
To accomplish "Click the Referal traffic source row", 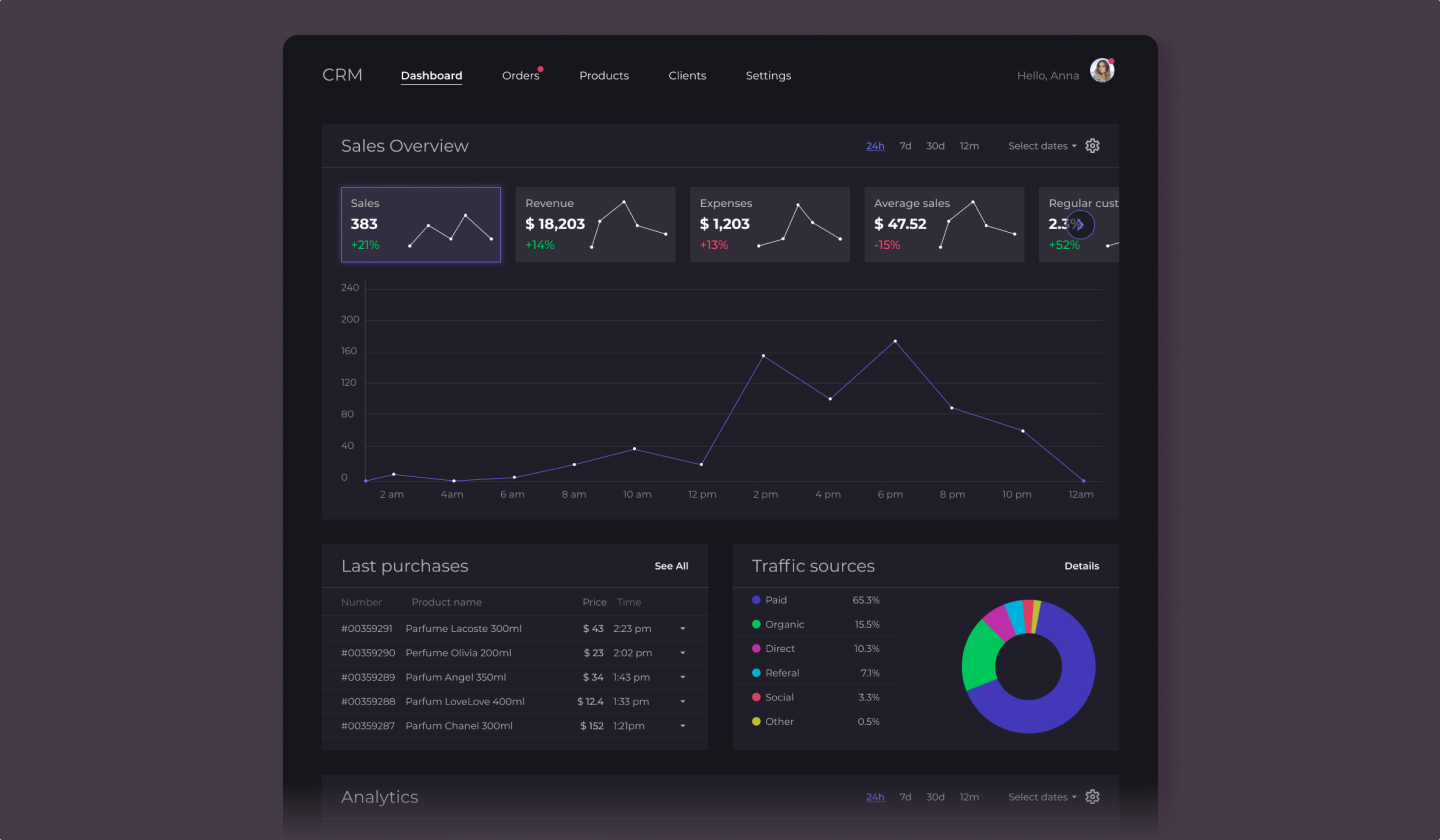I will click(x=815, y=673).
